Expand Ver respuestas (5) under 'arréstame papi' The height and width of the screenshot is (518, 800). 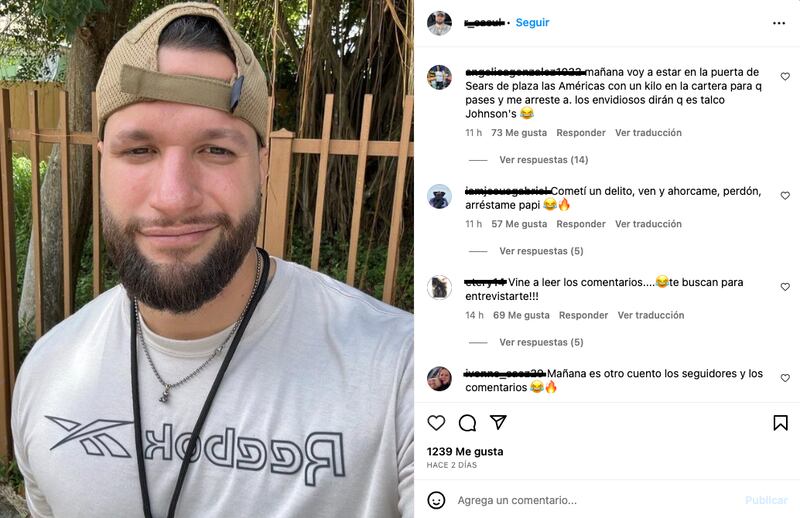click(x=541, y=251)
